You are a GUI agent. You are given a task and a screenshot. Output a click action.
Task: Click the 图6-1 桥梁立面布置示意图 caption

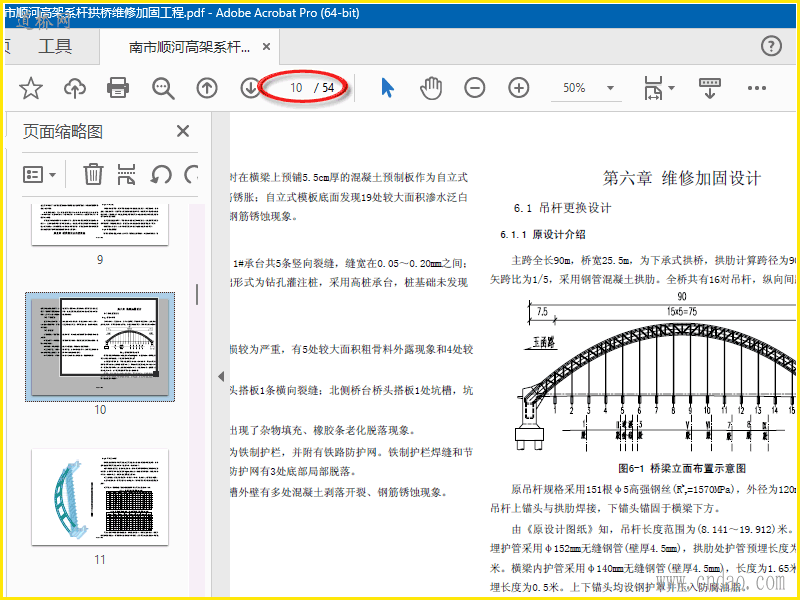(x=682, y=468)
